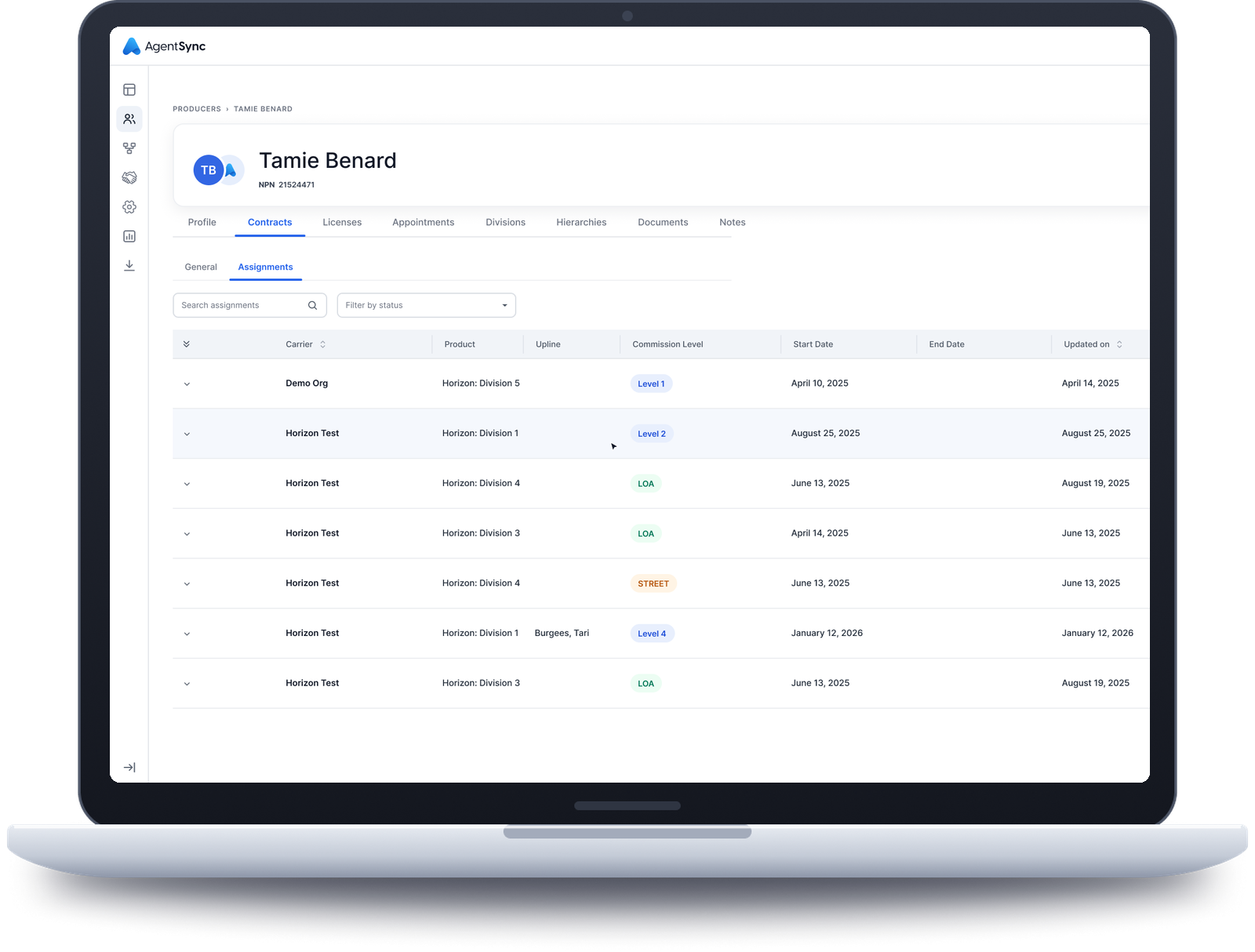Click the handshake partners icon in sidebar
1255x952 pixels.
pos(129,178)
